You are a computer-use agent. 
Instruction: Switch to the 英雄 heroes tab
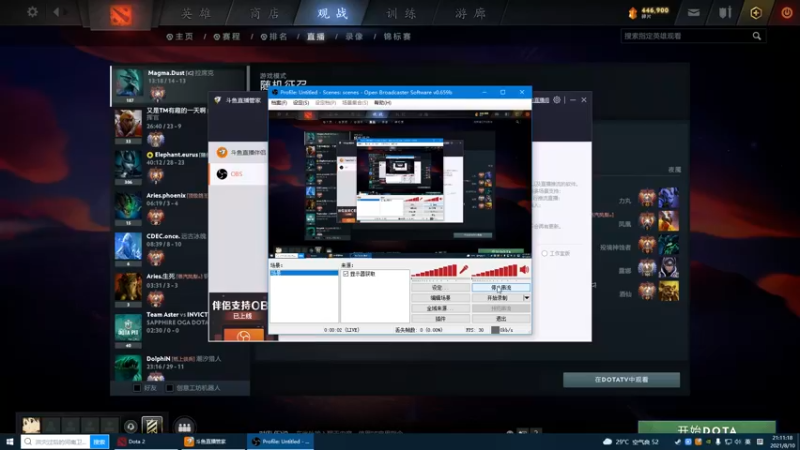[x=196, y=13]
